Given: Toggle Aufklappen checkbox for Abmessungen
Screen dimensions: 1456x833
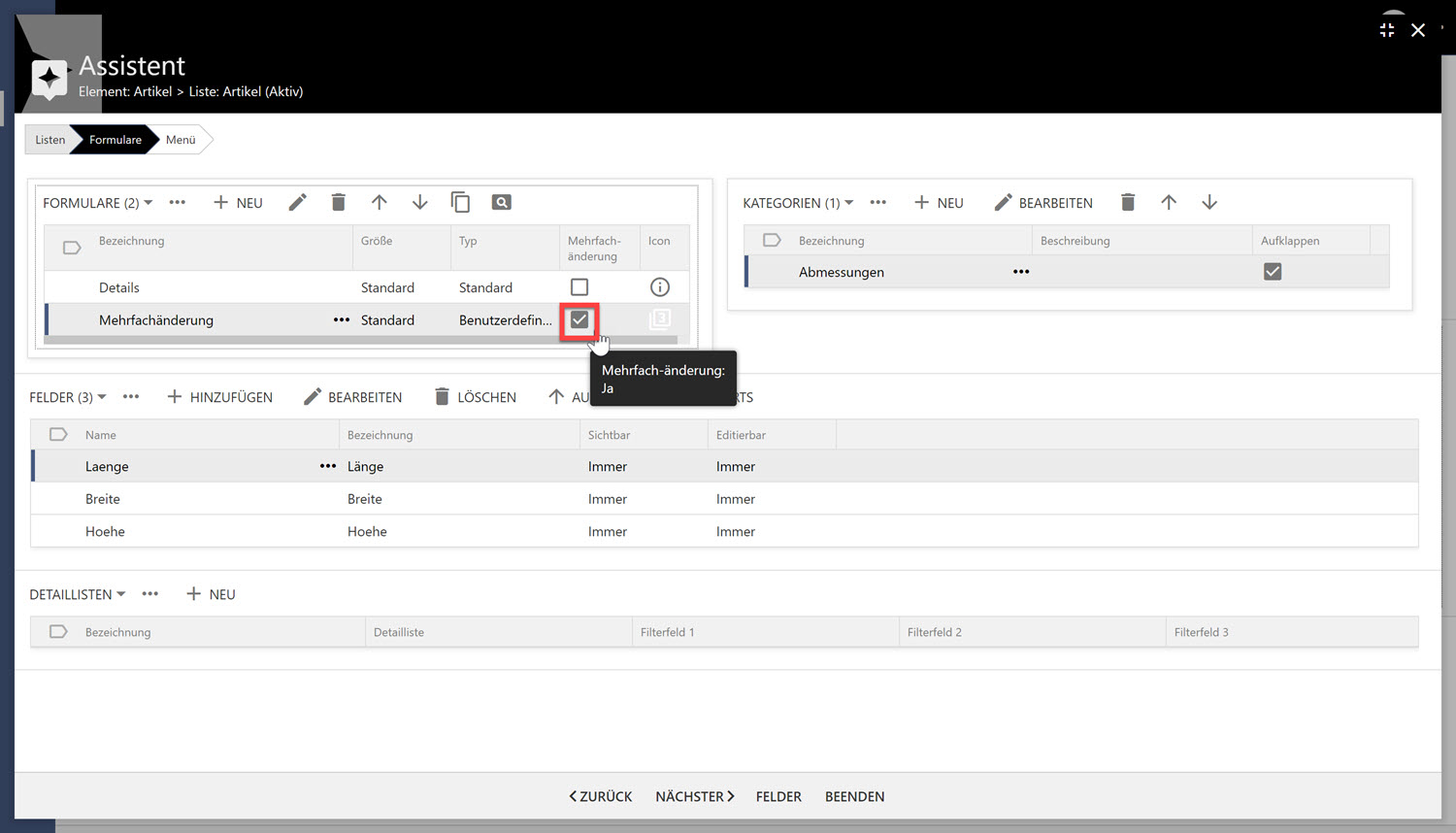Looking at the screenshot, I should (1272, 272).
